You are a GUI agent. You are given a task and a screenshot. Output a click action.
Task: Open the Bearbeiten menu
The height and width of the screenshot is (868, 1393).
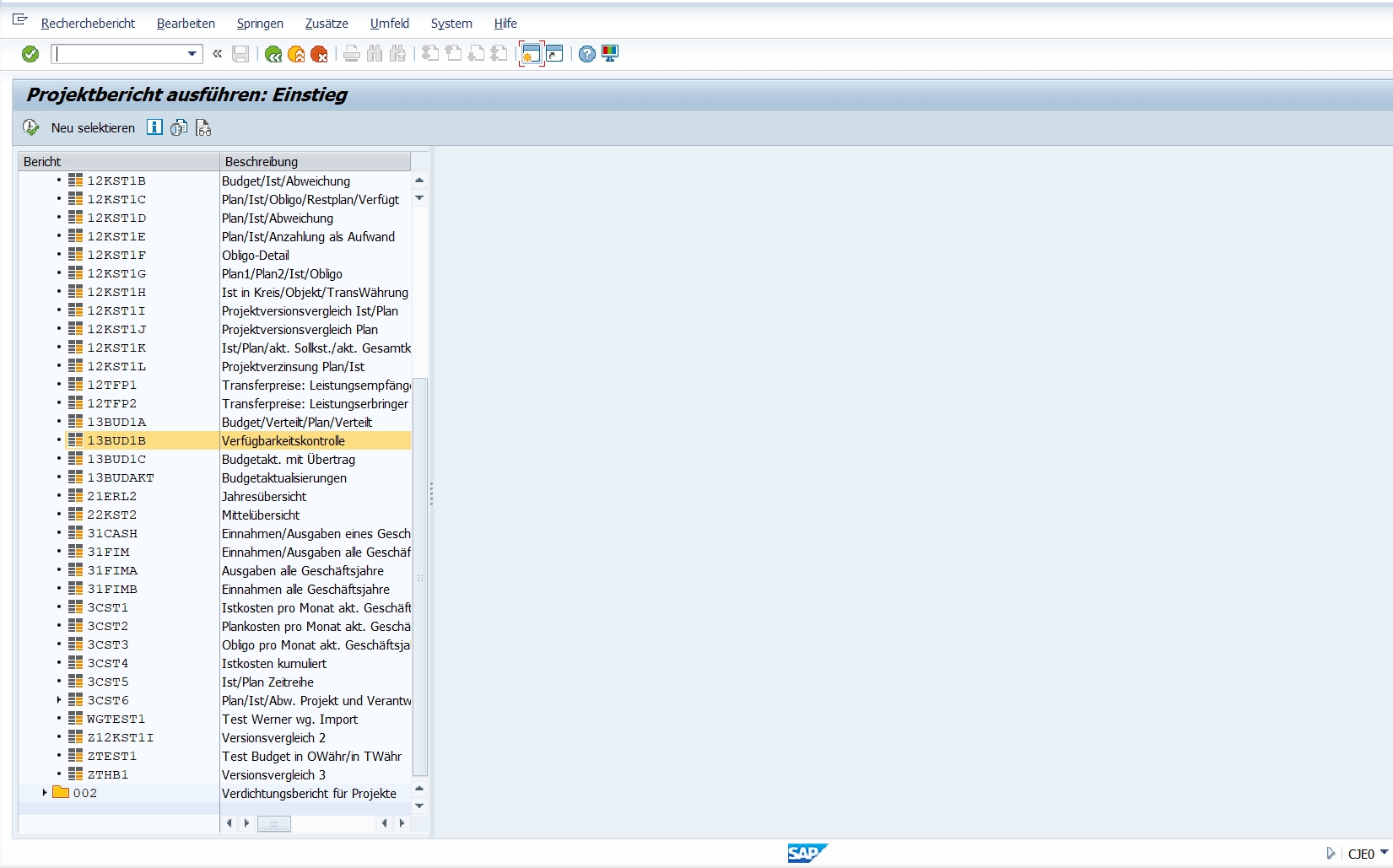pyautogui.click(x=186, y=24)
